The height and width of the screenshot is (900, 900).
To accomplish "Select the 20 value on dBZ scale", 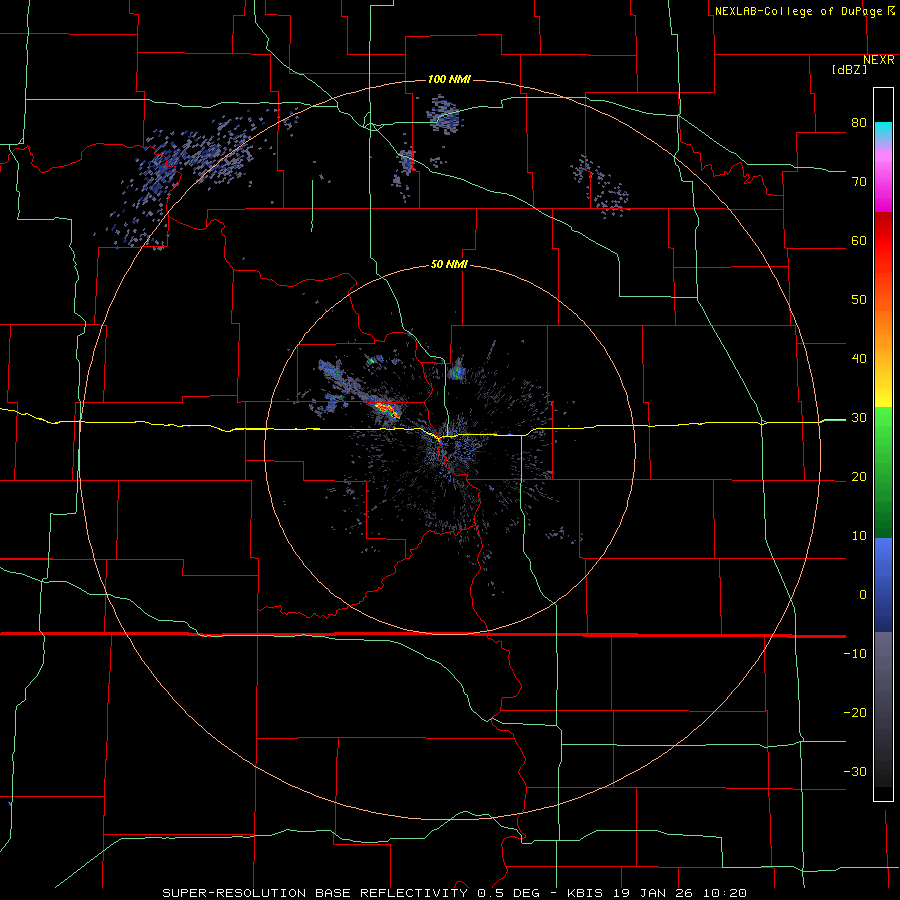I will 859,476.
